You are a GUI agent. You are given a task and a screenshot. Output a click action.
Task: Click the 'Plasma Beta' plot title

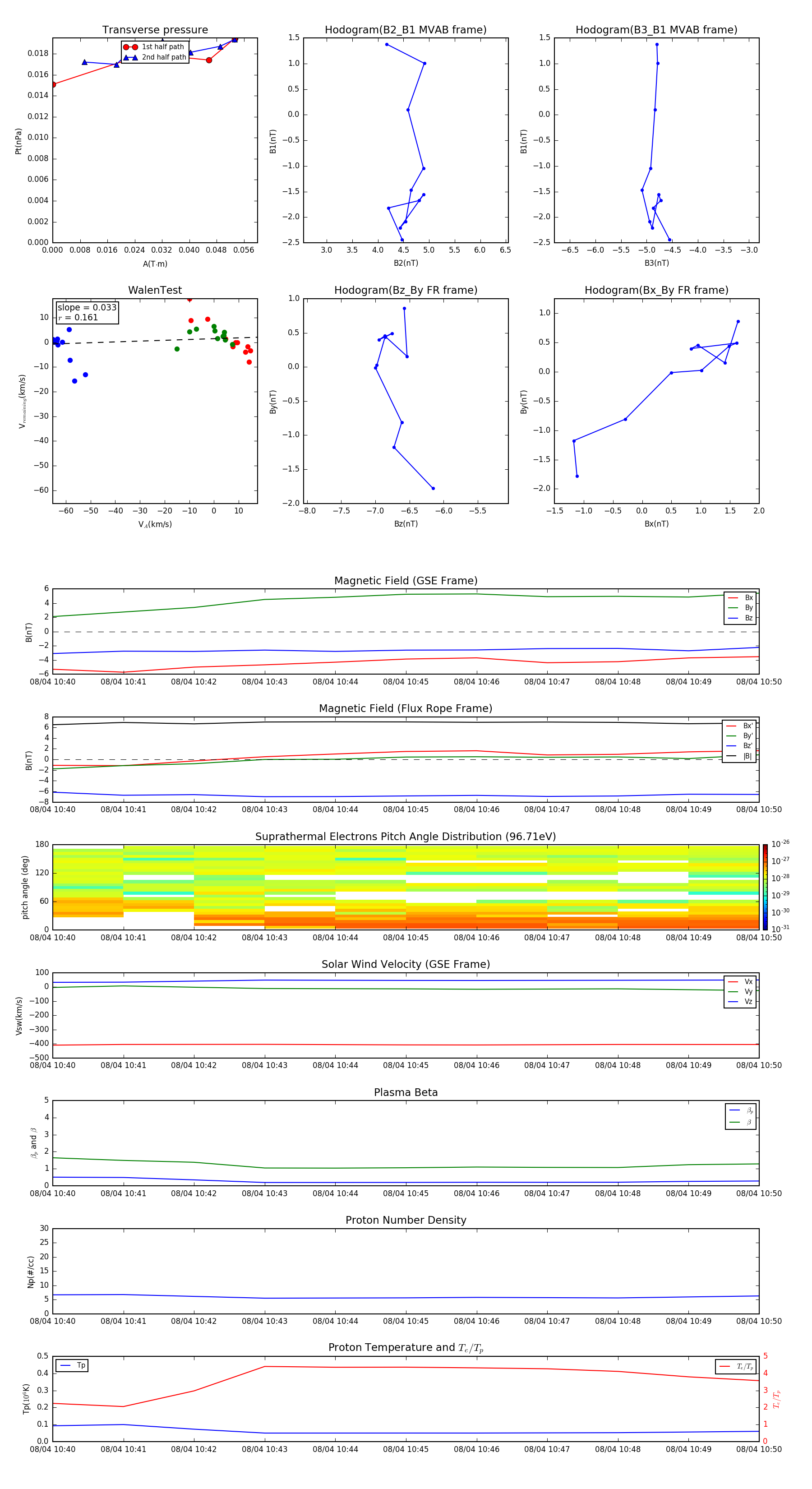point(406,1092)
